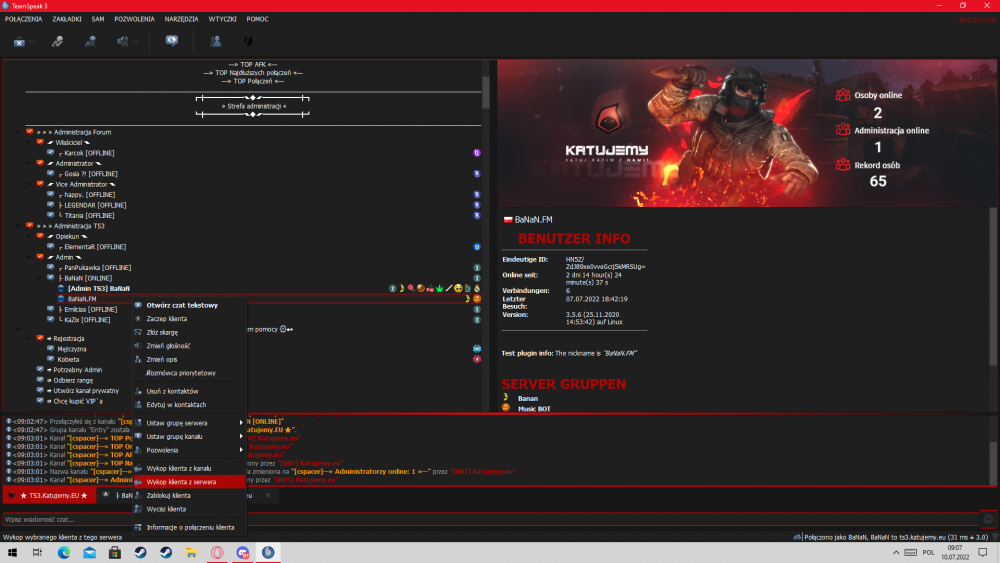Open Windows notification center icon
This screenshot has width=1000, height=563.
(x=983, y=553)
